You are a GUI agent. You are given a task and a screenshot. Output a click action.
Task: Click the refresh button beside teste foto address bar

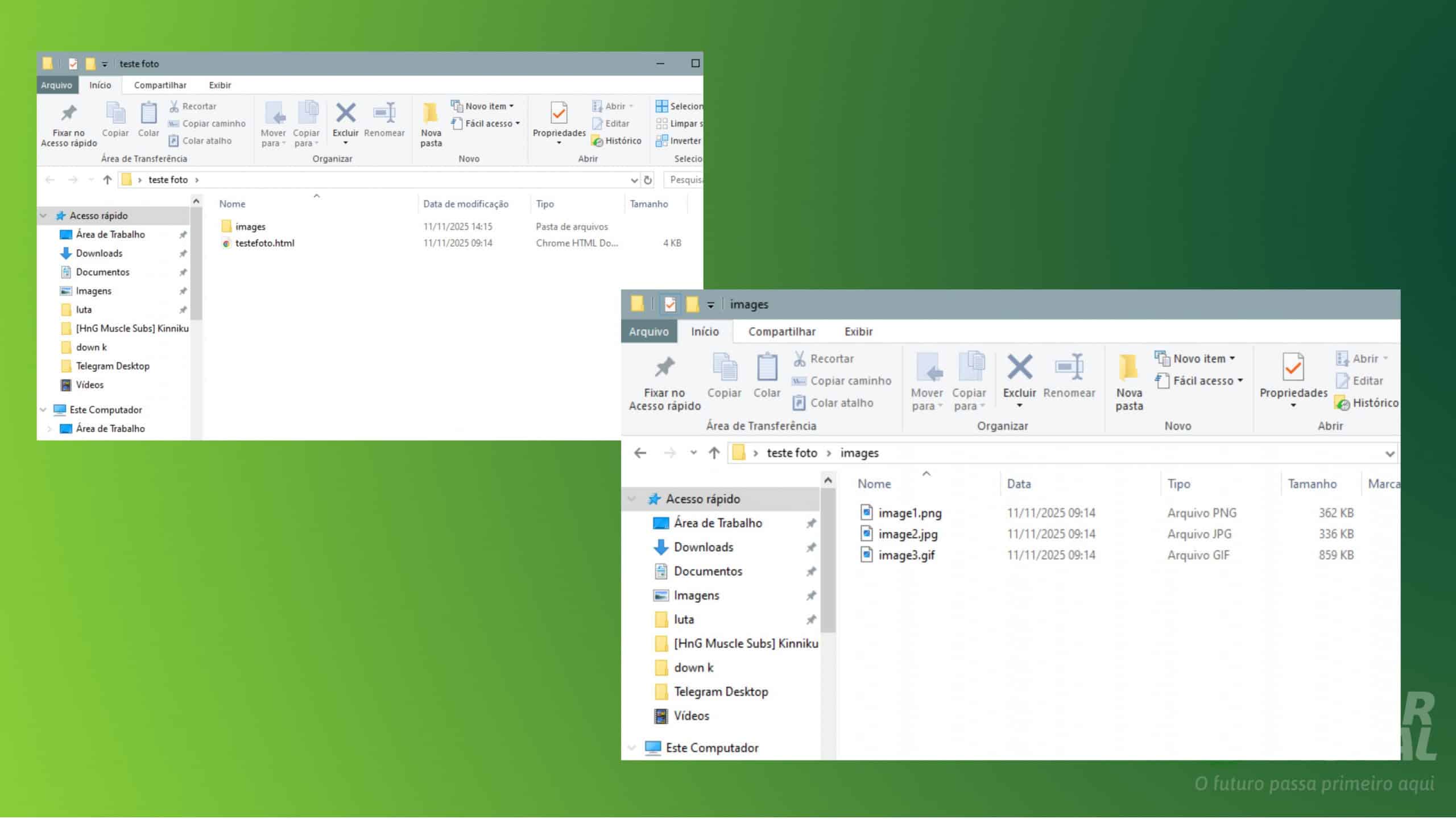[647, 180]
